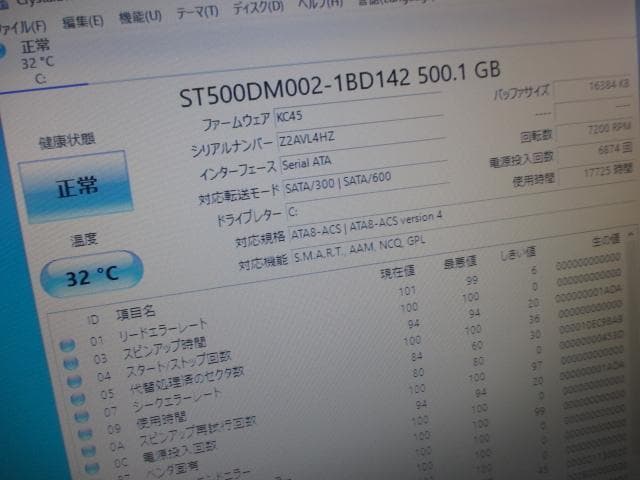
Task: Open the ディスク(D) menu
Action: tap(258, 7)
